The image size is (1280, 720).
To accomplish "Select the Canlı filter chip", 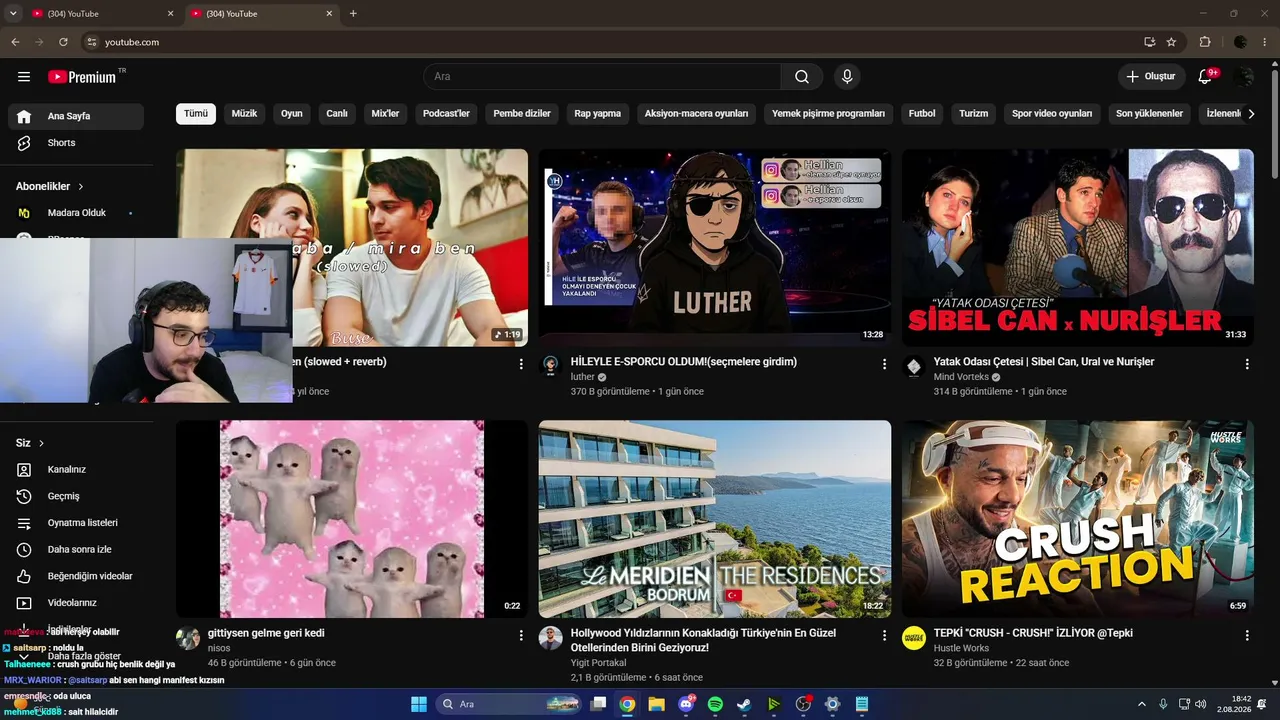I will click(337, 114).
